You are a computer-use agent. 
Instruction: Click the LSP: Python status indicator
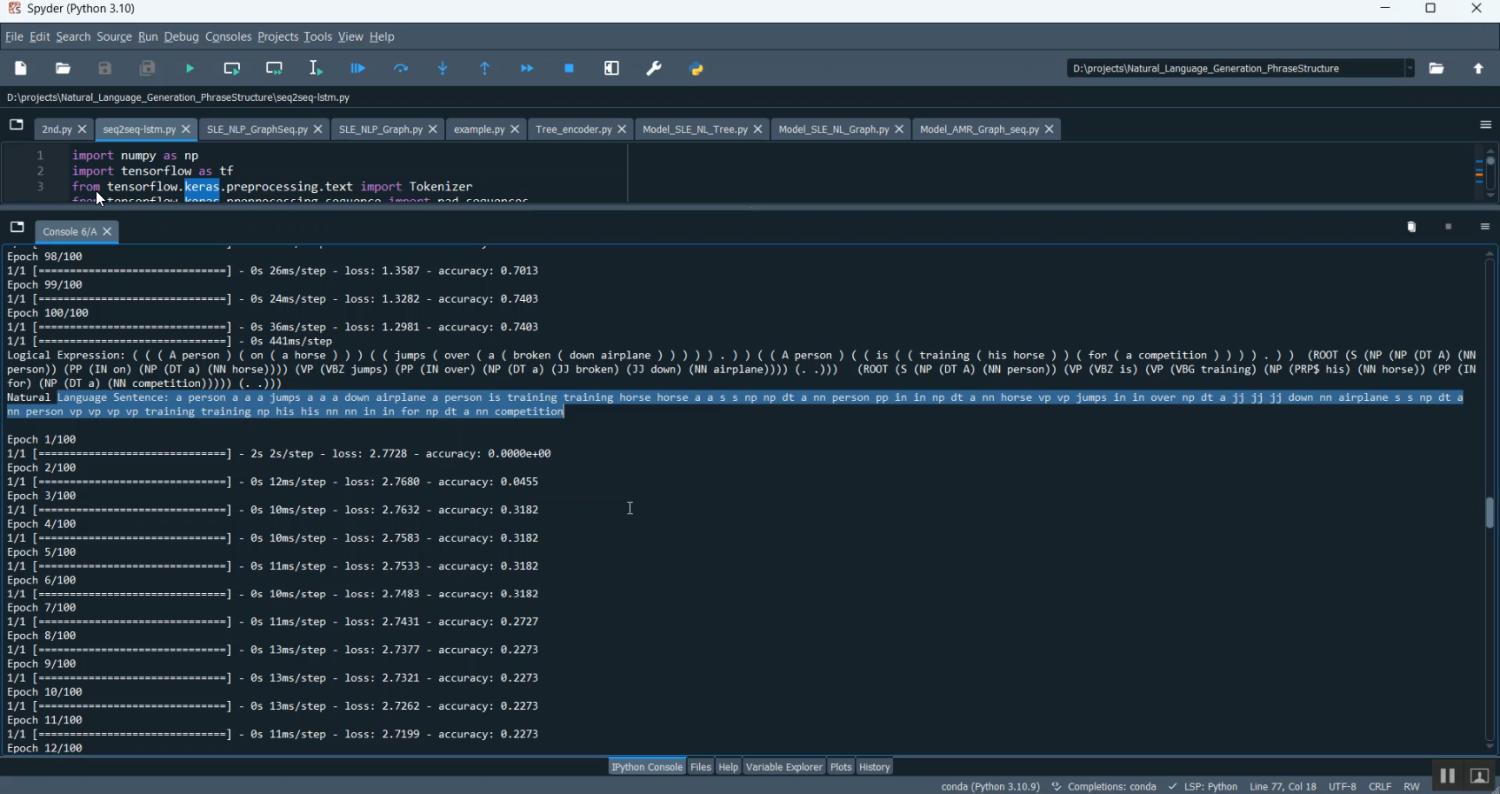tap(1209, 786)
